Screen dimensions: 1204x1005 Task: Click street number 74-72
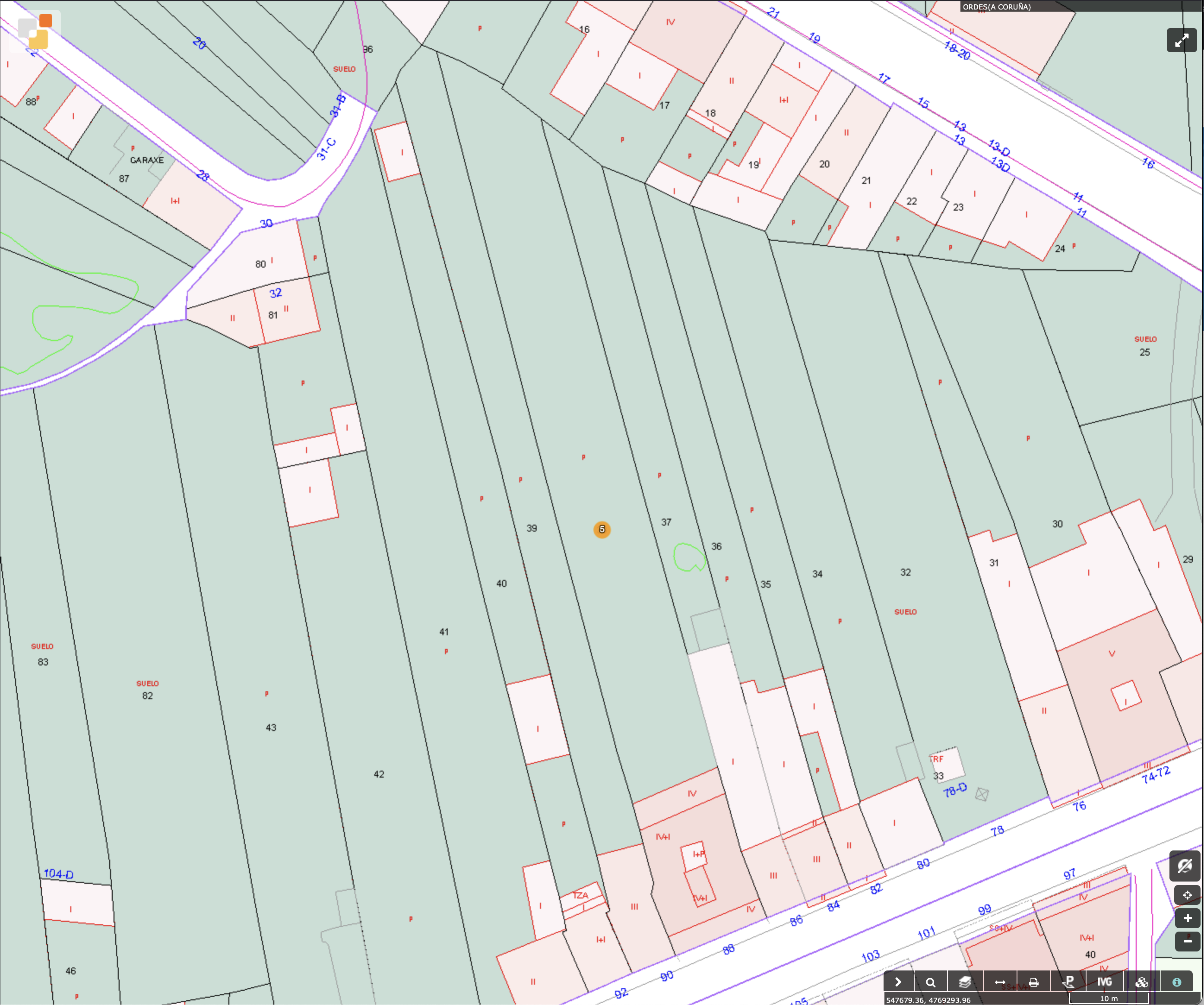(1155, 774)
